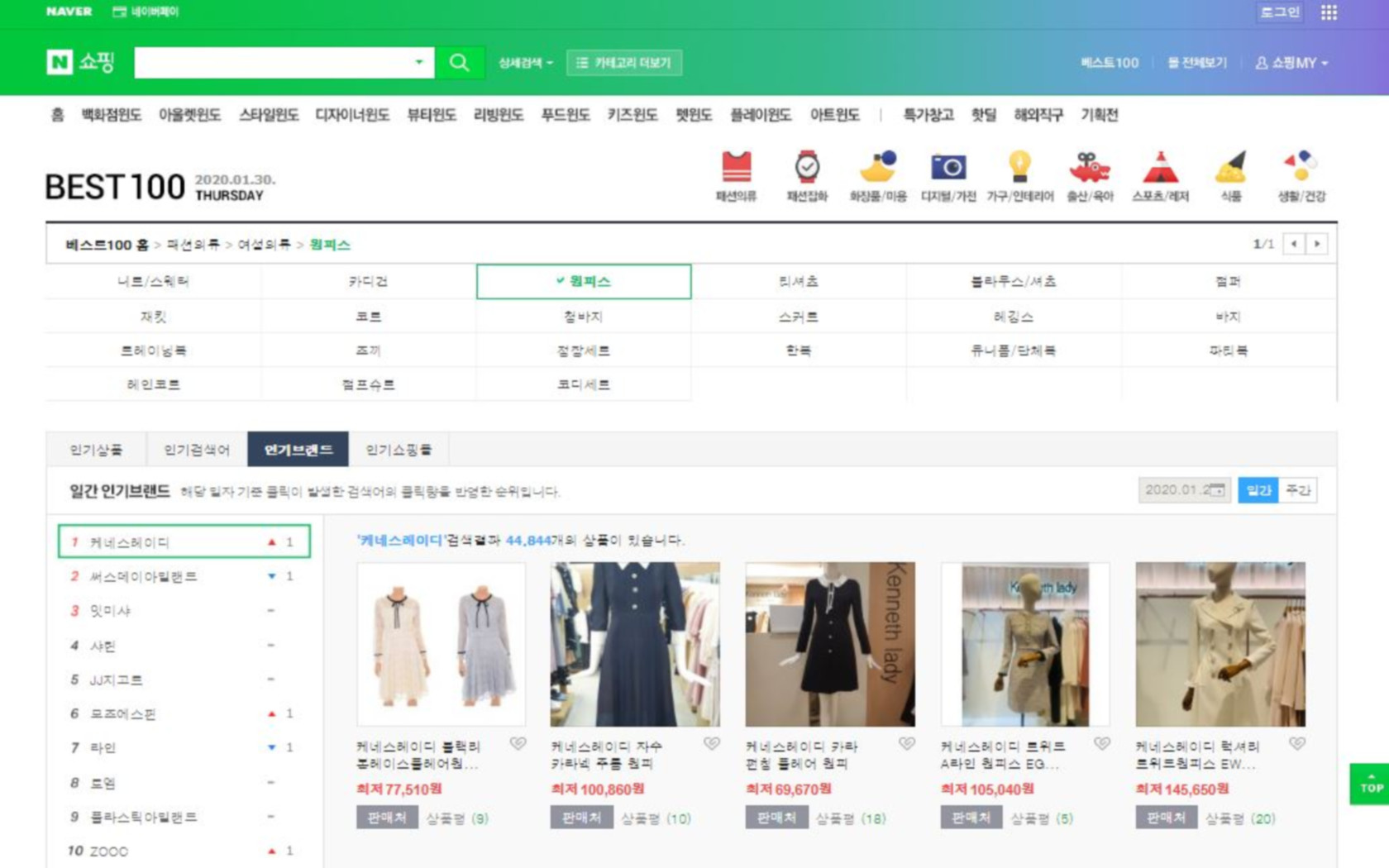Viewport: 1389px width, 868px height.
Task: Open the navy button dress thumbnail
Action: 635,644
